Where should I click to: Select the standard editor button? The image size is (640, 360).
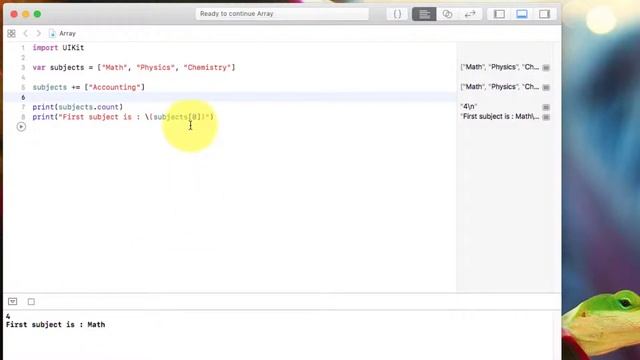click(x=424, y=14)
